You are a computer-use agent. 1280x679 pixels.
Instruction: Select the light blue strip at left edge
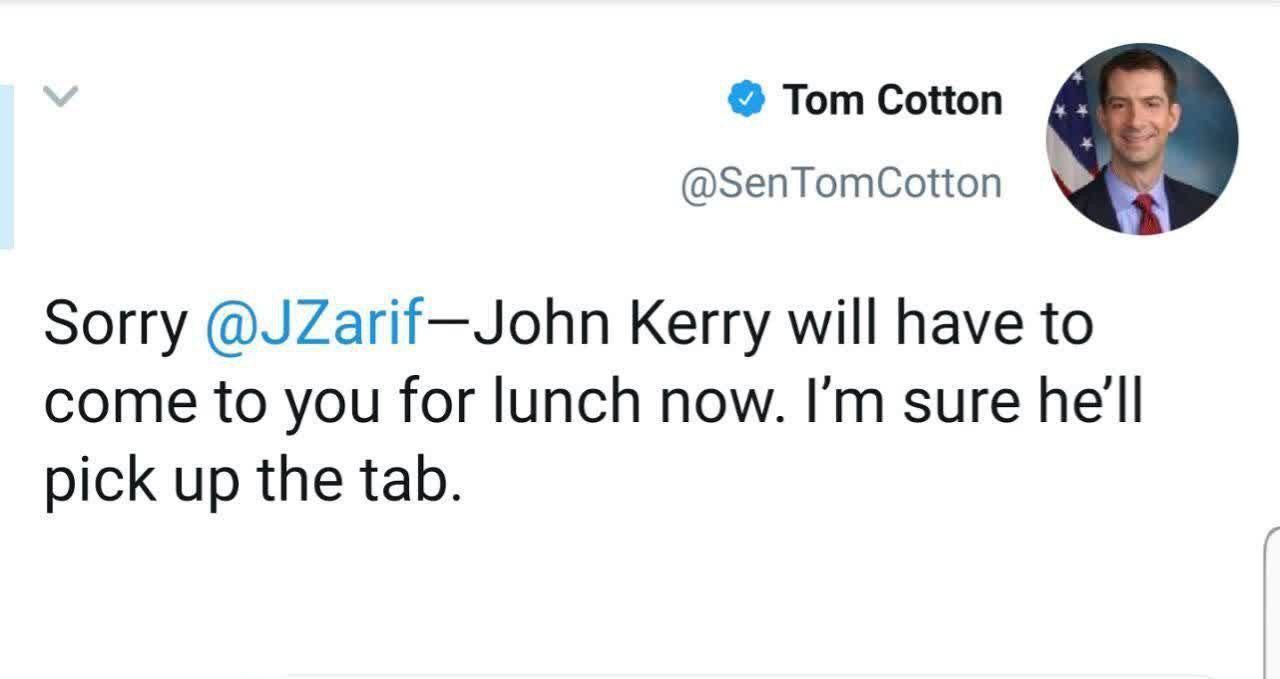coord(6,166)
